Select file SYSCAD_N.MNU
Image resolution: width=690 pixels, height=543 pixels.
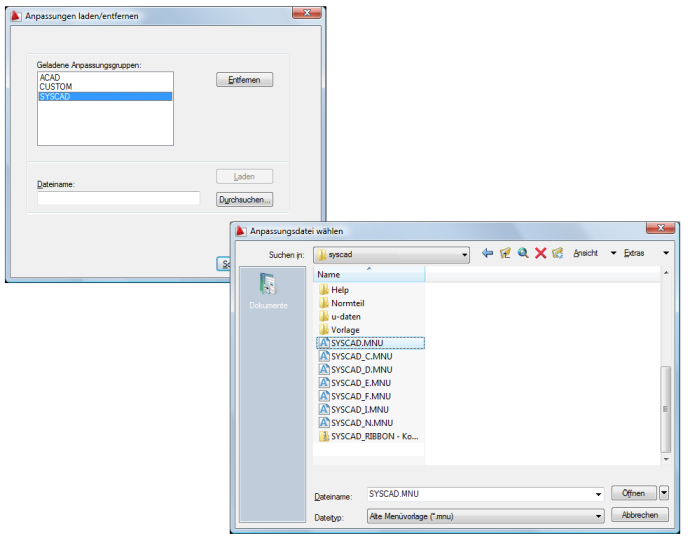(356, 423)
